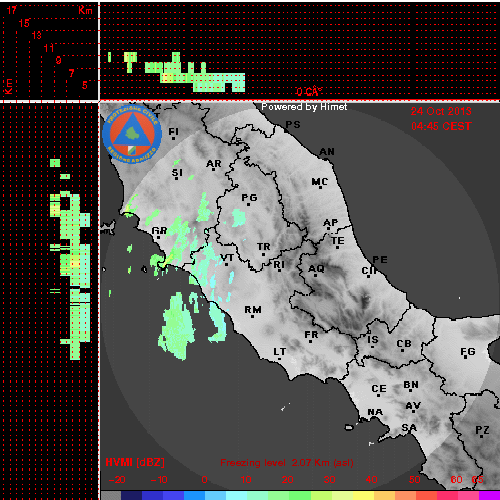Click the 60 dBZ scale value
The image size is (500, 500).
456,480
